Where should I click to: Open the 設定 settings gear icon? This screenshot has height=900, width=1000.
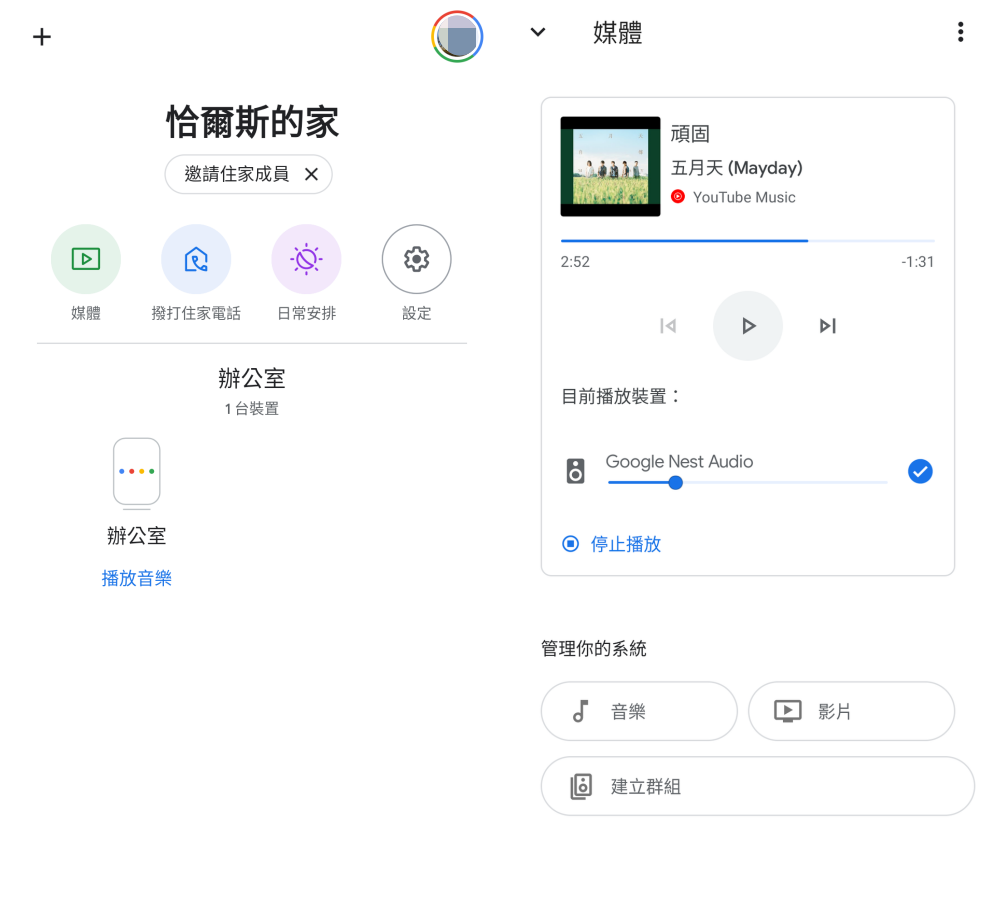tap(416, 259)
